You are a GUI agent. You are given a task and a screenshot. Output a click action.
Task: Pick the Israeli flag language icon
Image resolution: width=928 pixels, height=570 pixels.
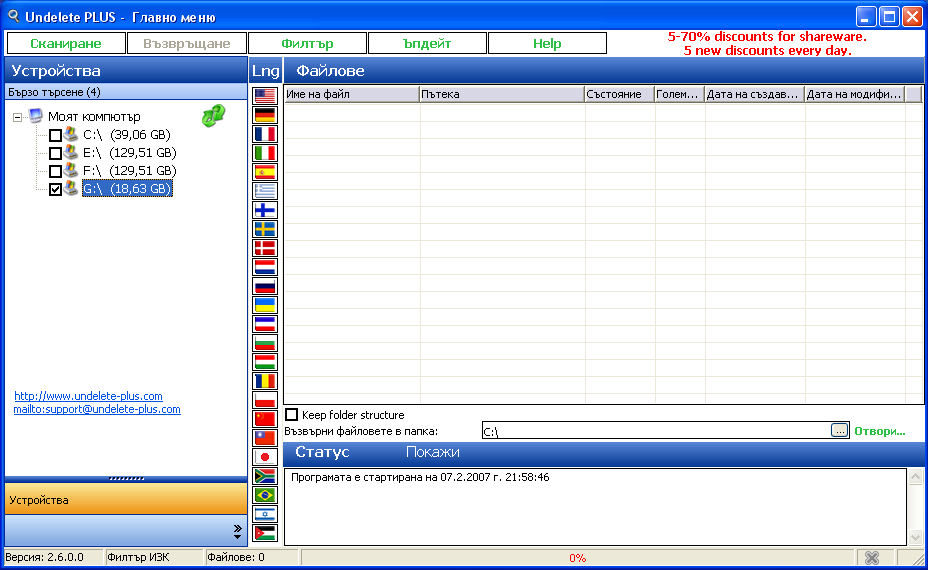pos(265,513)
